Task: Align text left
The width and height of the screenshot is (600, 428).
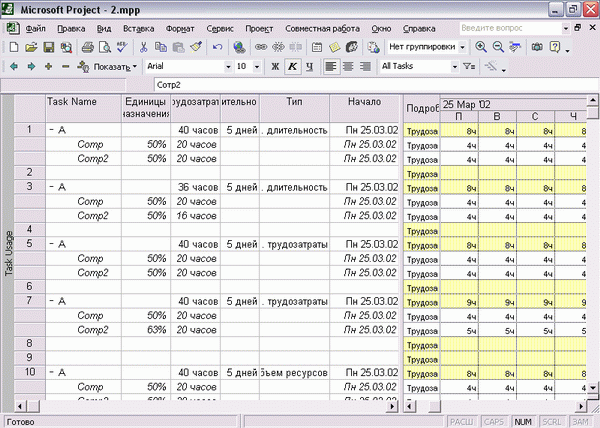Action: (x=331, y=67)
